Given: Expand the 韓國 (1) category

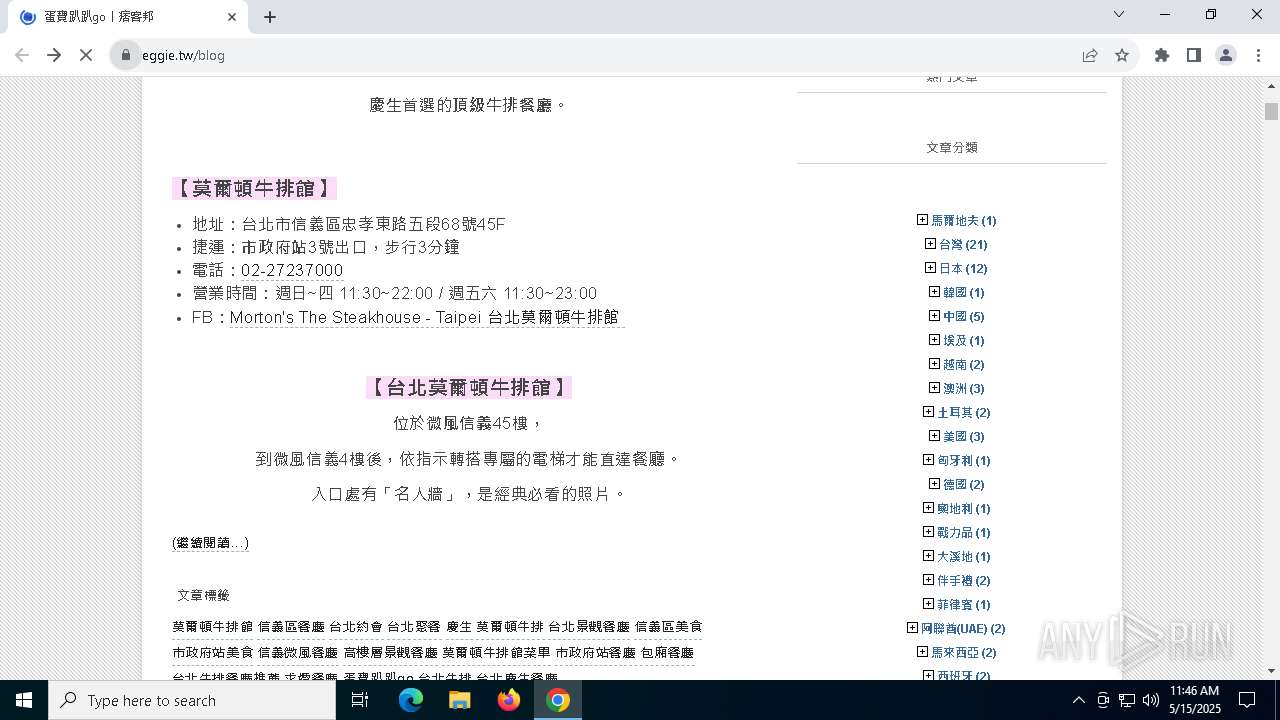Looking at the screenshot, I should (934, 292).
